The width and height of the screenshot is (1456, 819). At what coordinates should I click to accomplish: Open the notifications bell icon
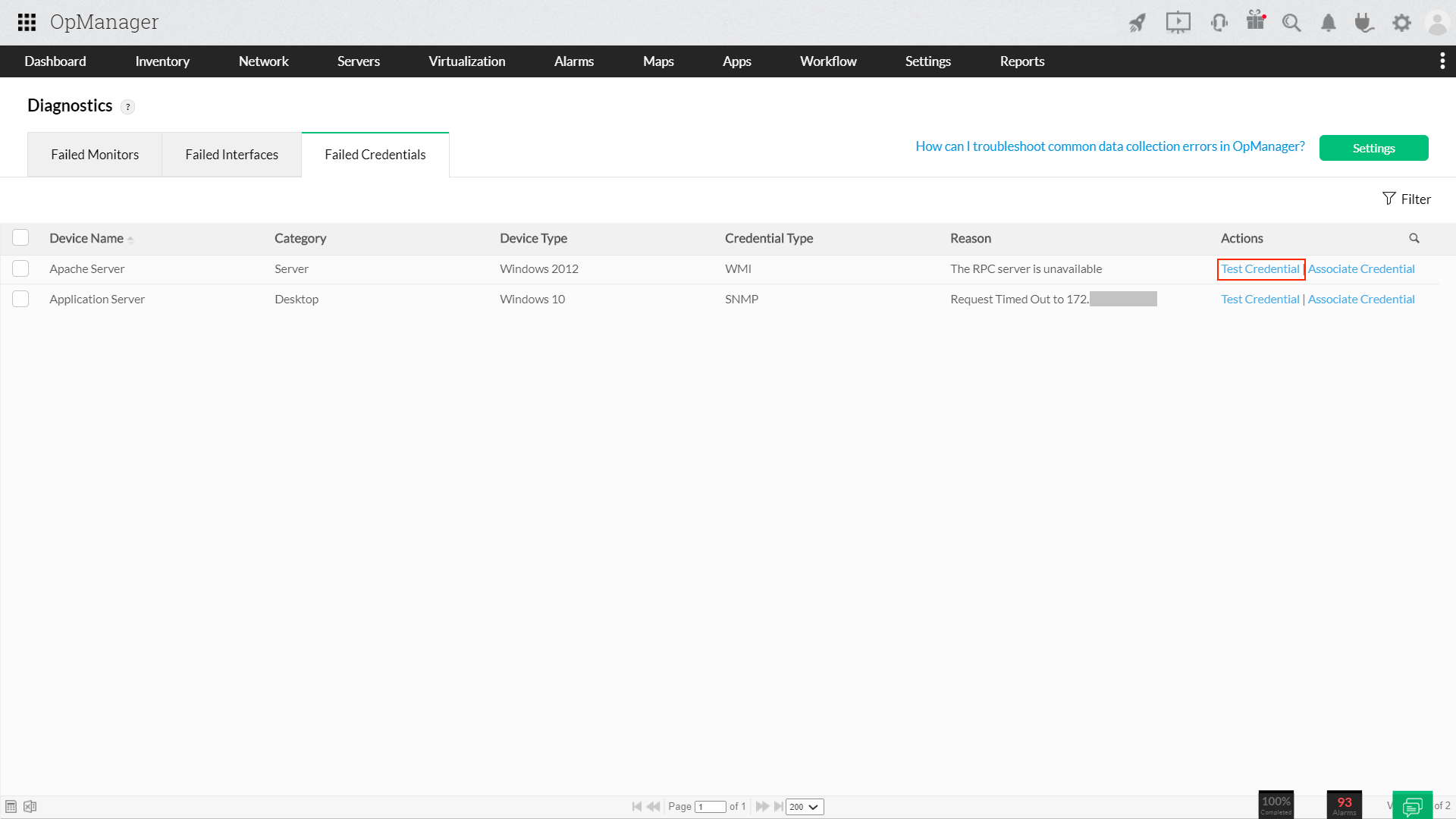(1328, 23)
